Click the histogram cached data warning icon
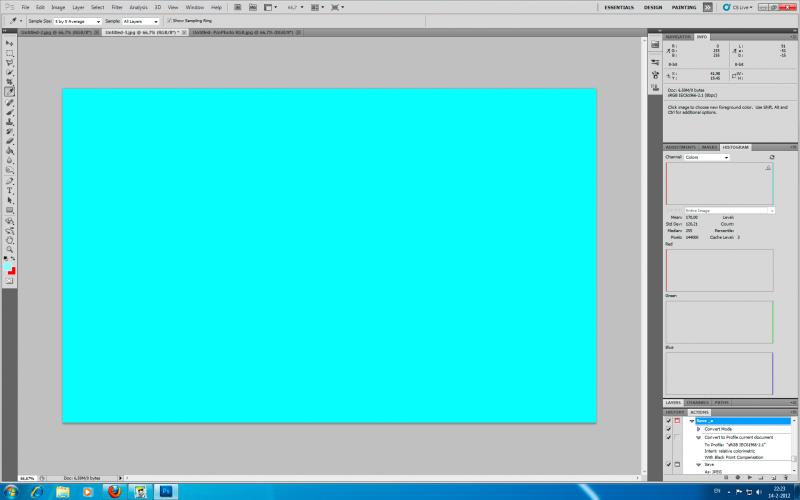The width and height of the screenshot is (800, 500). click(x=768, y=168)
